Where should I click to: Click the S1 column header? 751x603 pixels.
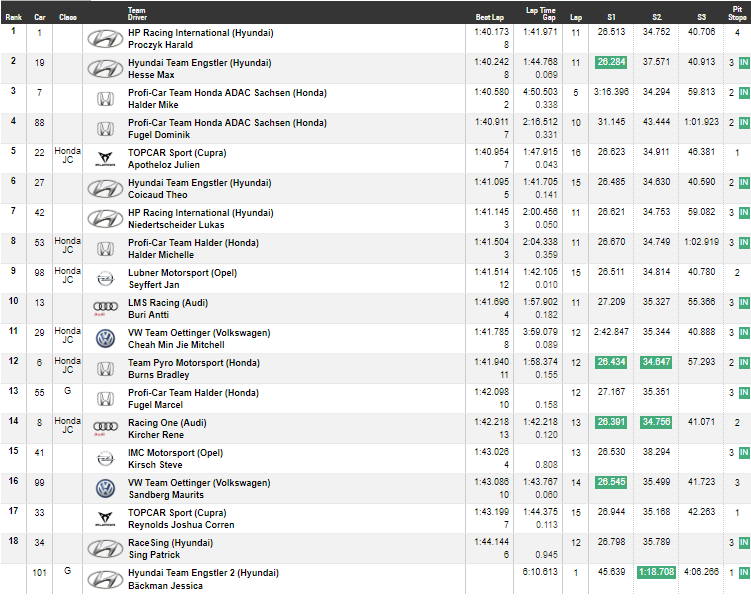pos(611,17)
